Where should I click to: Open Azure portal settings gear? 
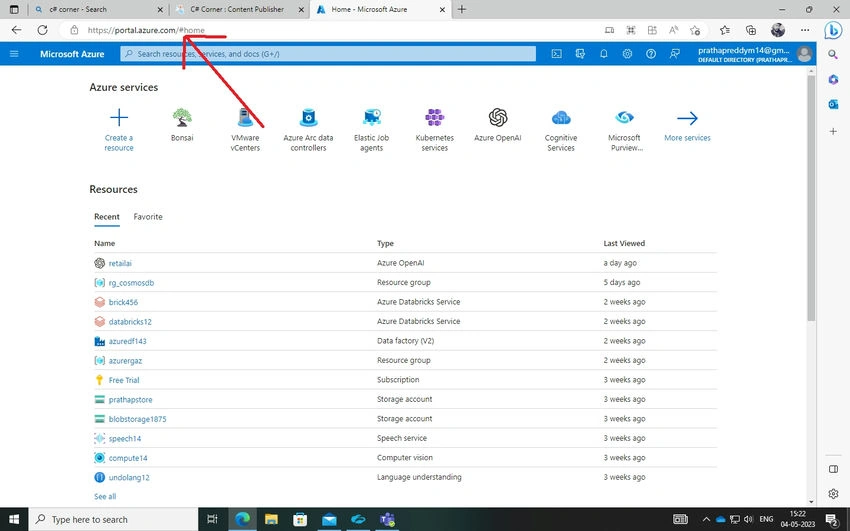(627, 54)
